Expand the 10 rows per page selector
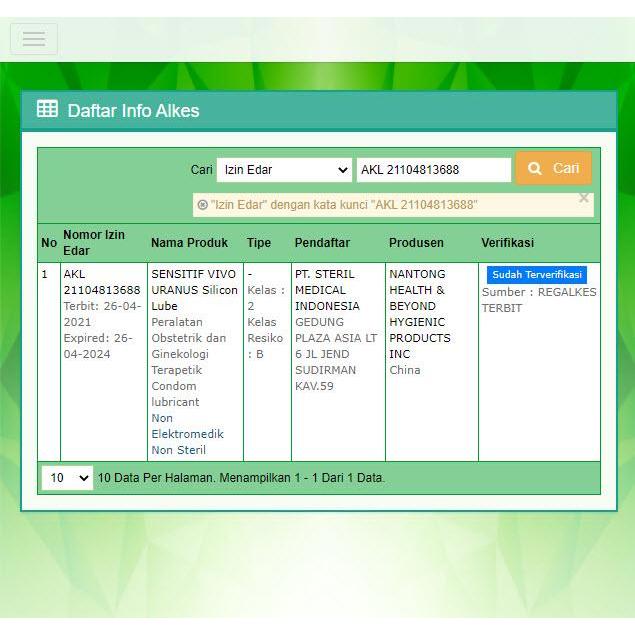The image size is (635, 635). [67, 478]
